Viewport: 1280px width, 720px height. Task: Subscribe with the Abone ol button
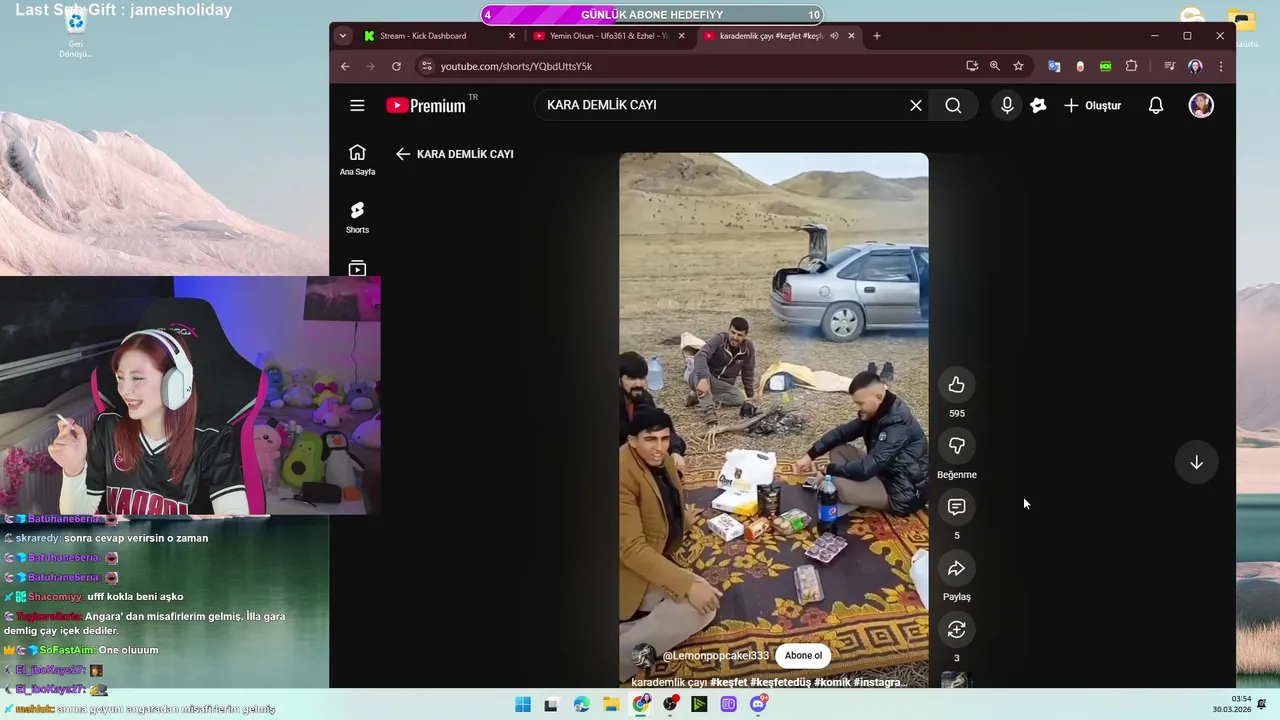pyautogui.click(x=803, y=656)
